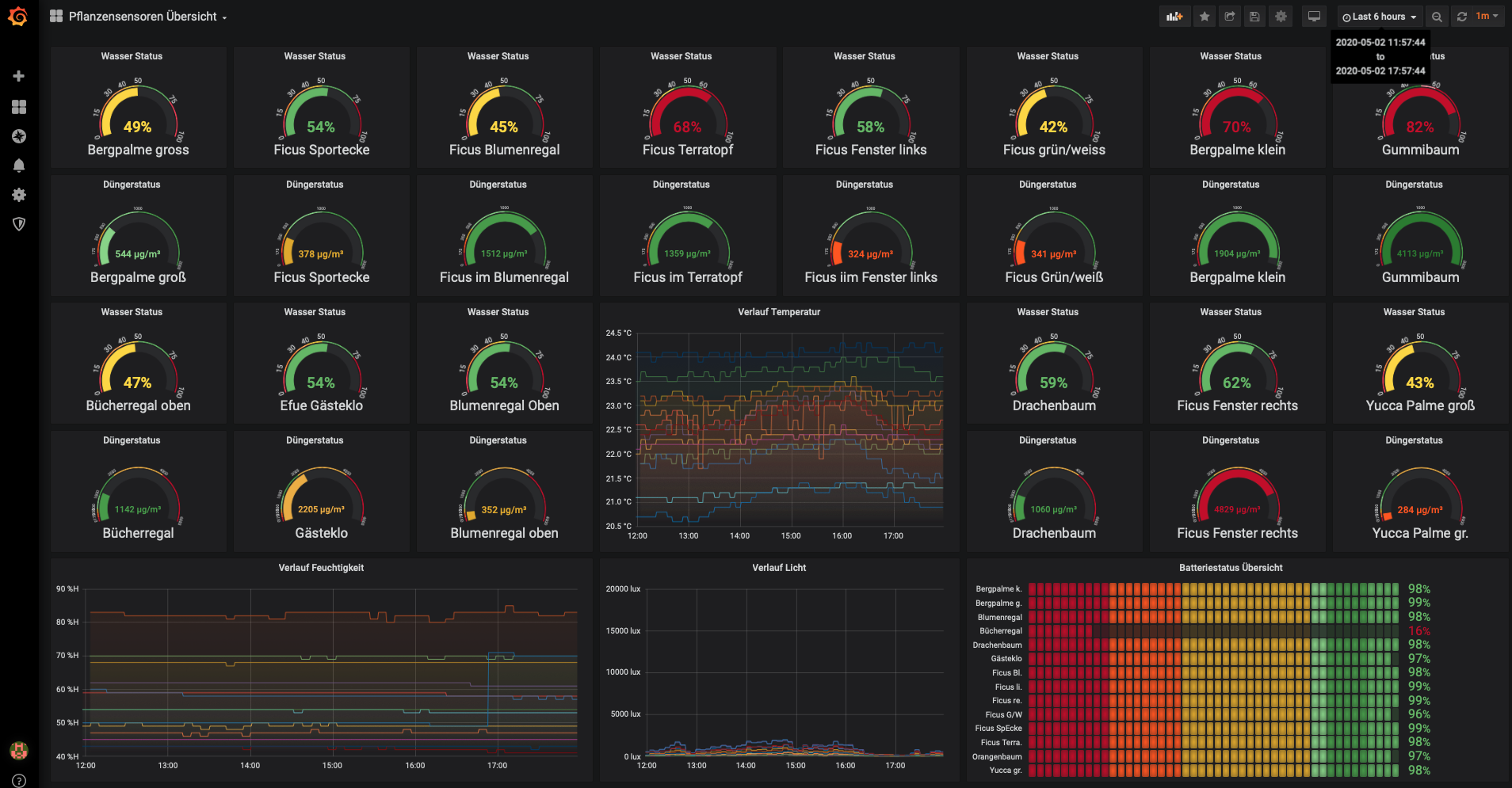This screenshot has height=788, width=1512.
Task: Click the Batteriestatus Übersicht panel title
Action: coord(1230,568)
